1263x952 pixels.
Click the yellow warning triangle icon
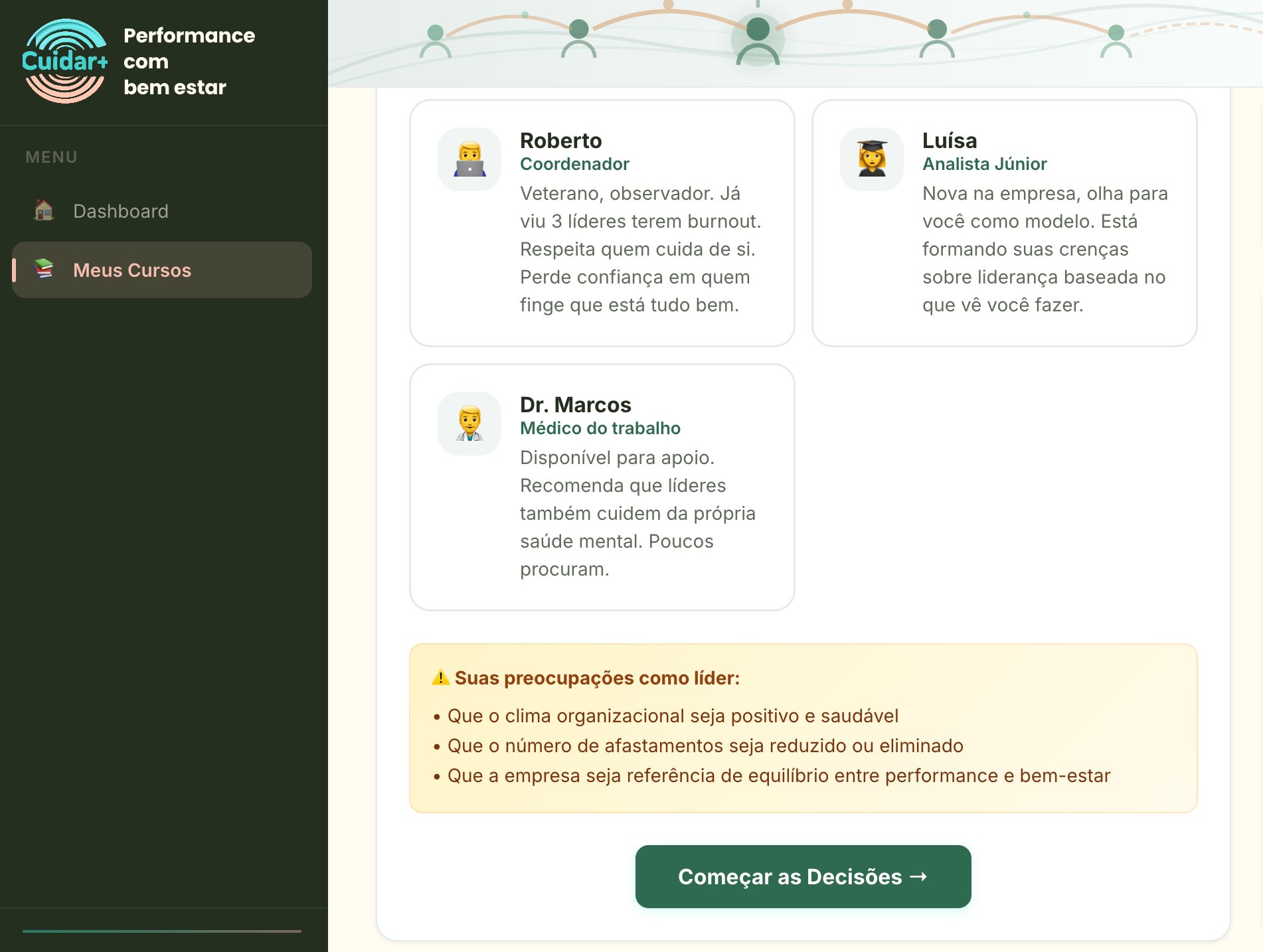pyautogui.click(x=440, y=678)
